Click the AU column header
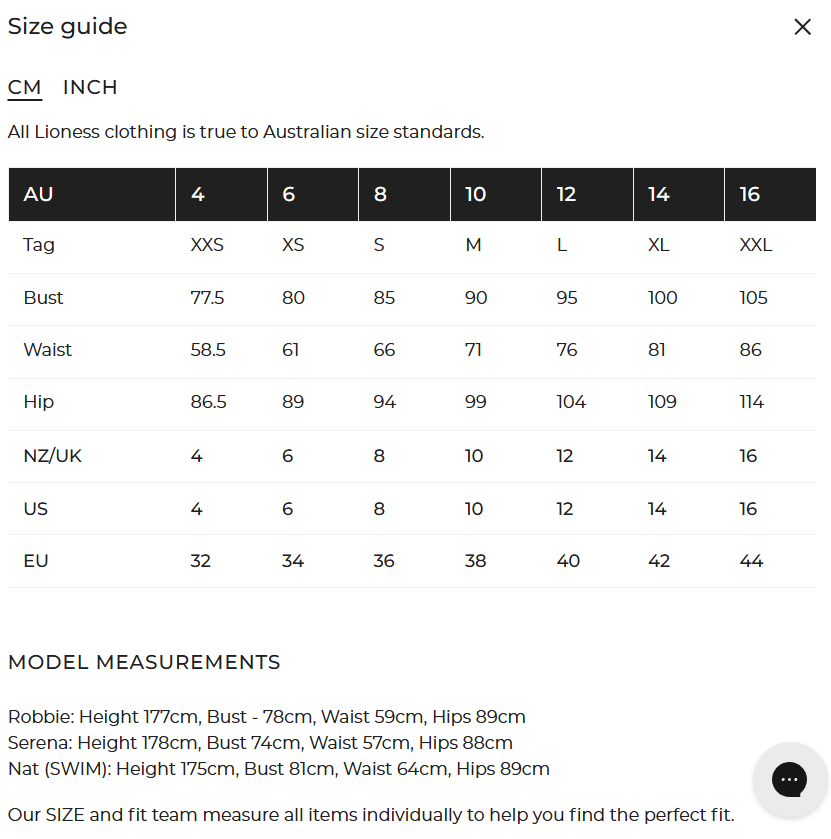 click(39, 194)
